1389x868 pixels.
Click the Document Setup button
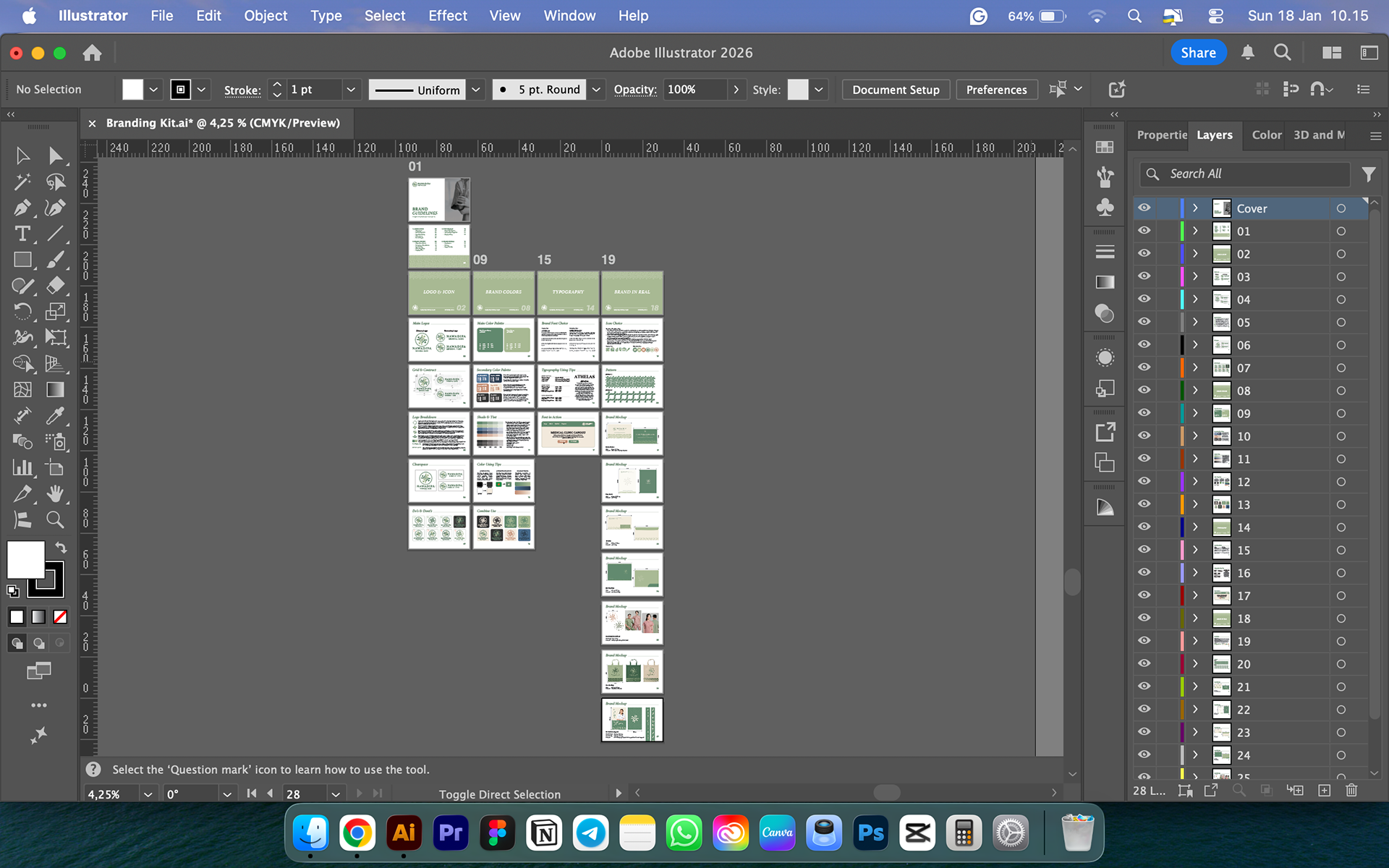[x=895, y=90]
